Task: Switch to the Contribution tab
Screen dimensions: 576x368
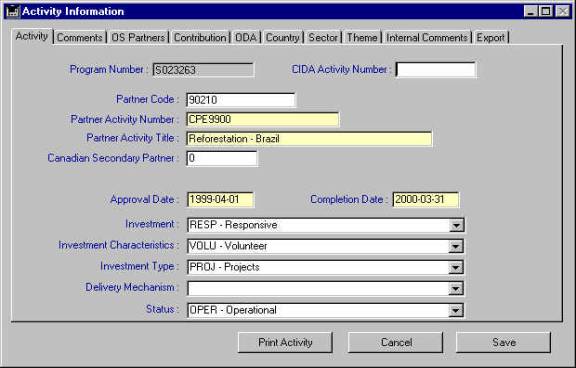Action: pos(200,37)
